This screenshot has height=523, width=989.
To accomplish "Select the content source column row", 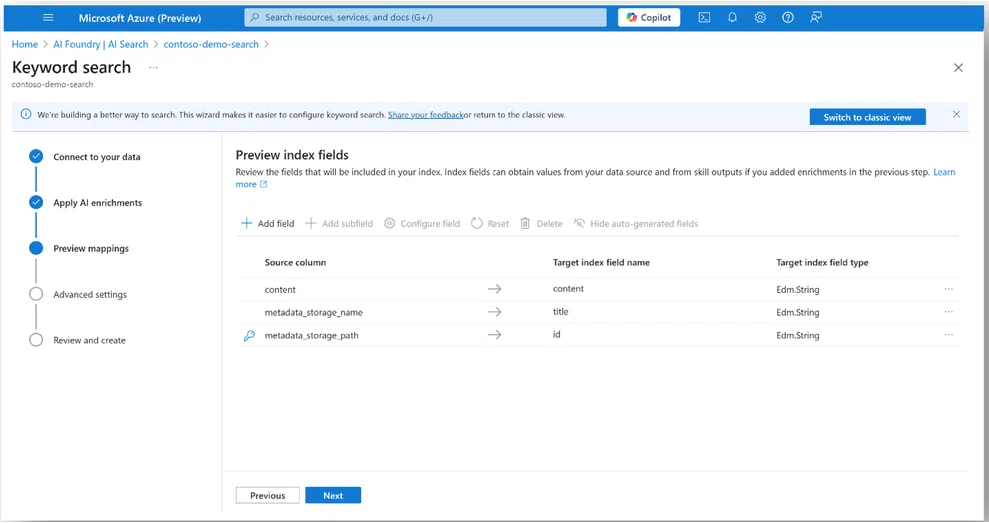I will point(597,290).
